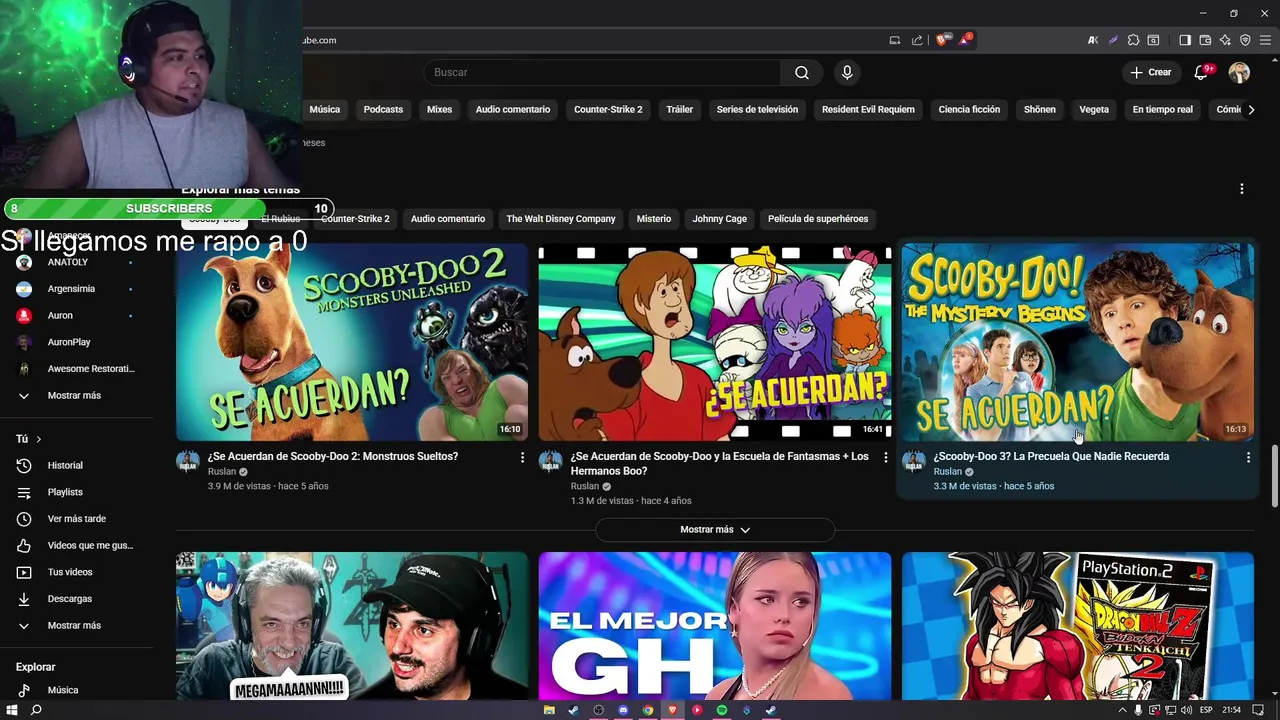Open the Brave Wallet icon
The width and height of the screenshot is (1280, 720).
pyautogui.click(x=1205, y=40)
